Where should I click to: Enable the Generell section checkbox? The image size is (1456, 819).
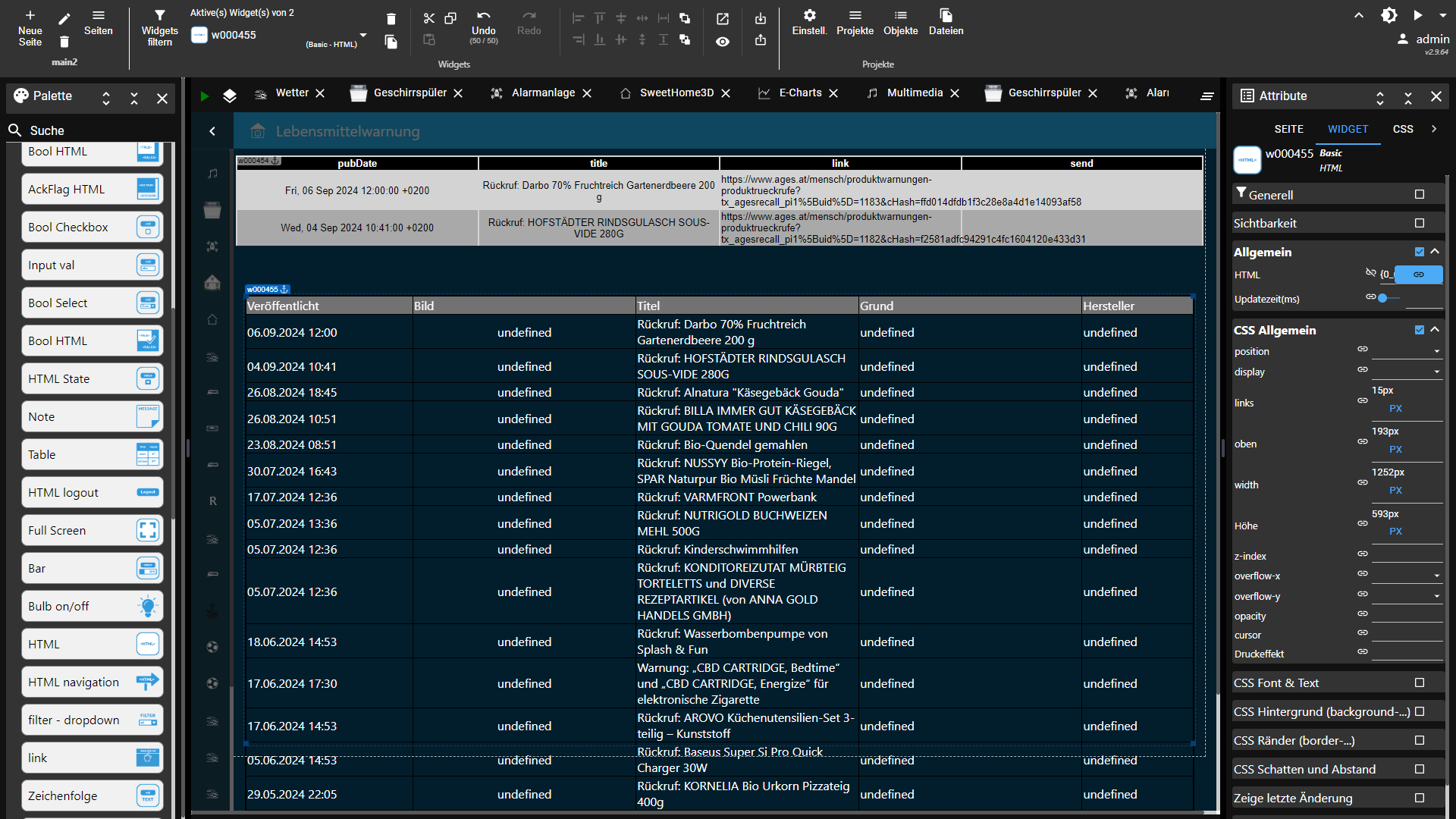click(1420, 194)
